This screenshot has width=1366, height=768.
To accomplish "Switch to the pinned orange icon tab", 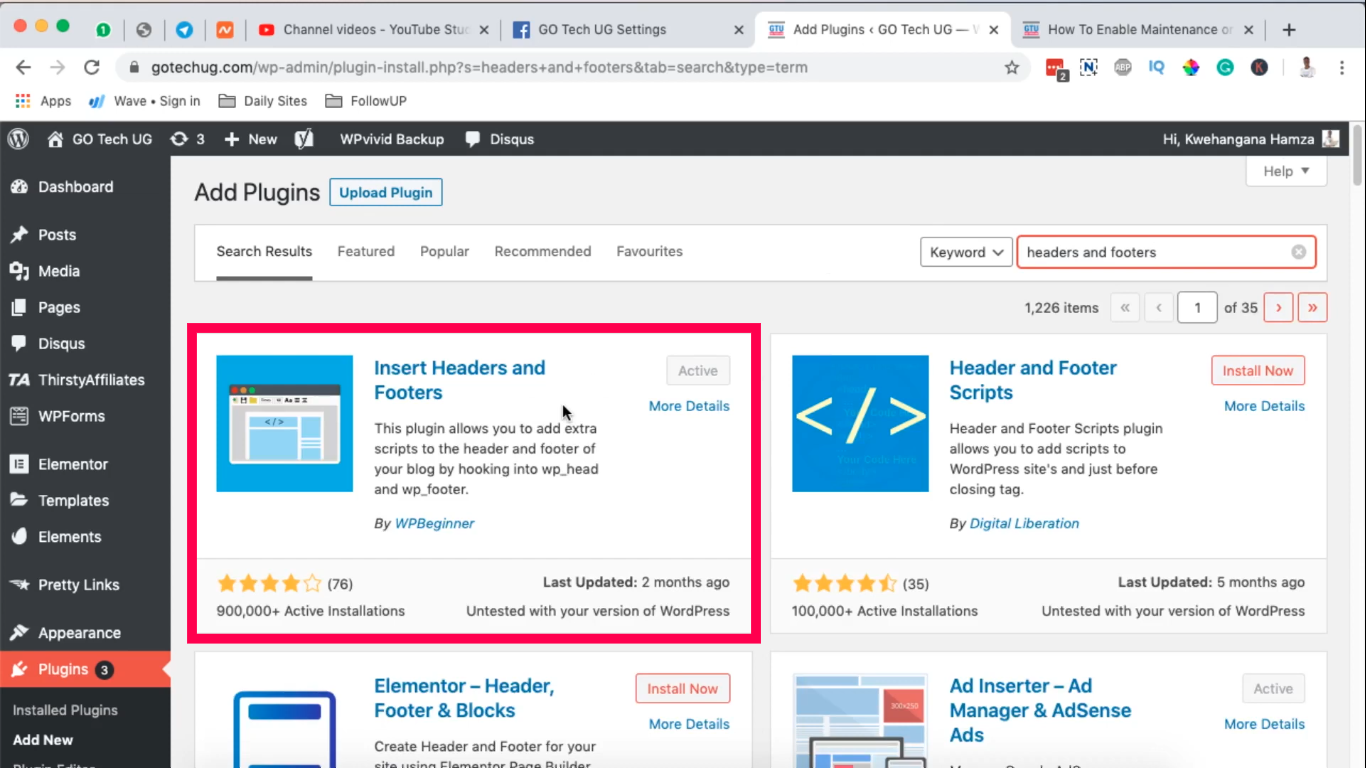I will [226, 29].
